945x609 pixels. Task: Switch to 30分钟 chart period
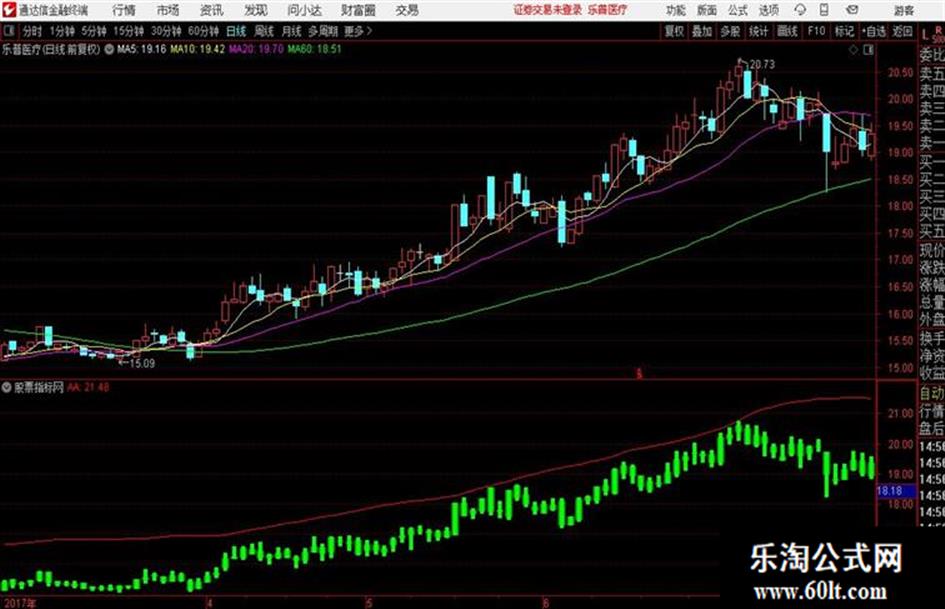[x=166, y=31]
